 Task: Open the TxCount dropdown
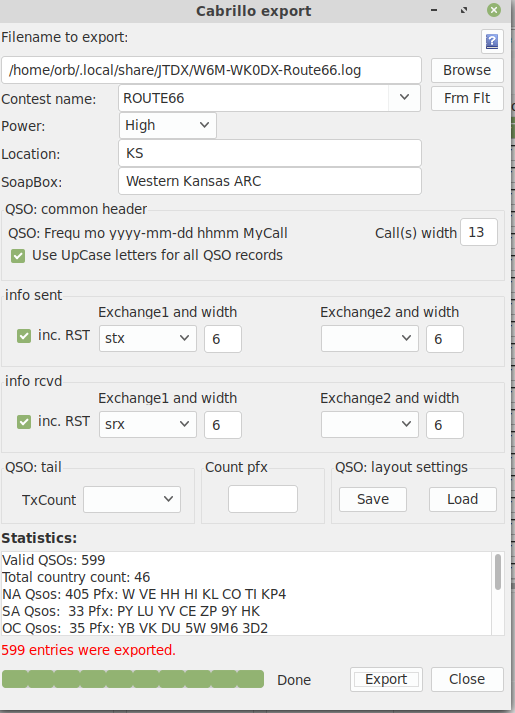[x=132, y=499]
